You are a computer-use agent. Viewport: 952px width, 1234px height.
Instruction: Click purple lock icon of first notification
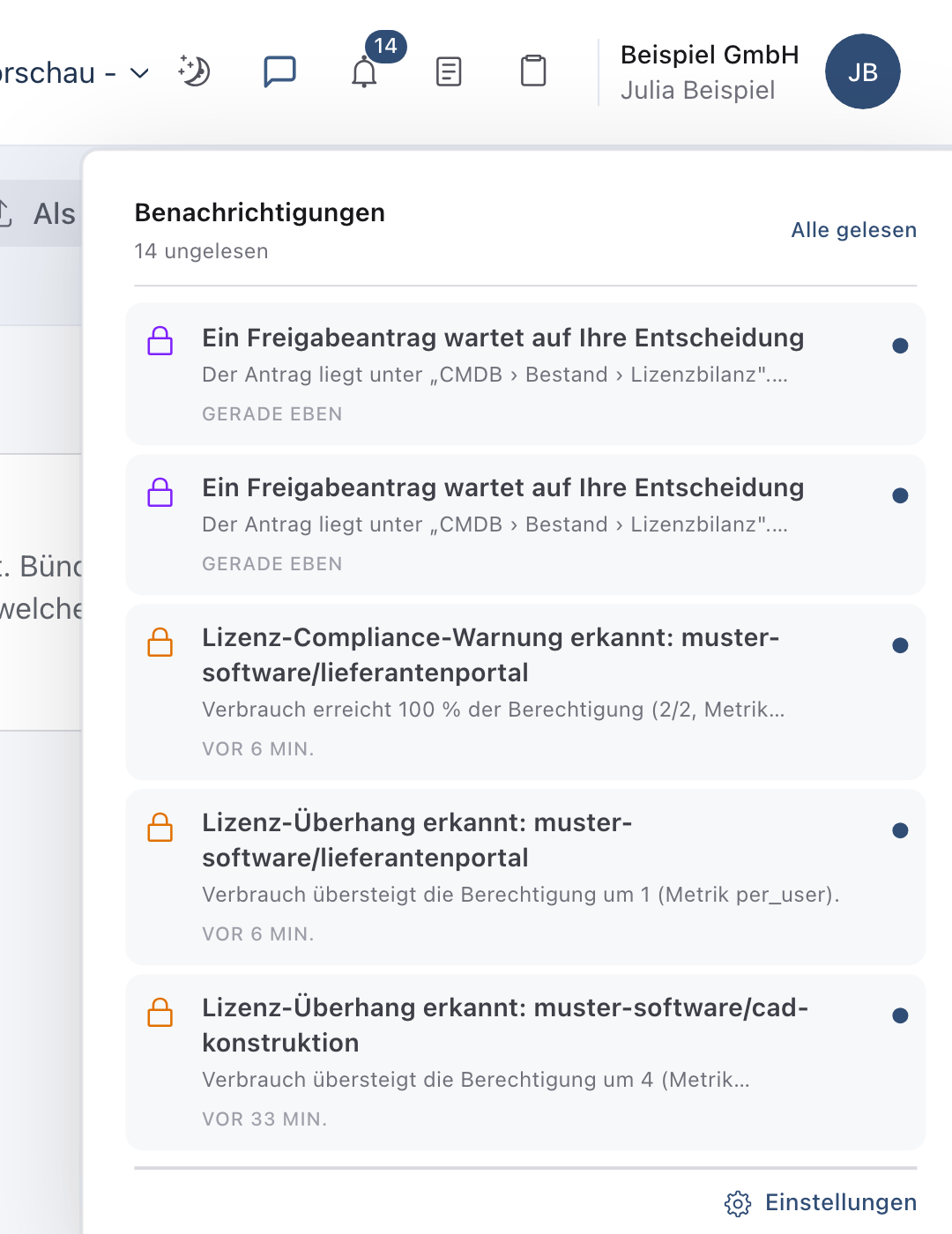point(160,341)
